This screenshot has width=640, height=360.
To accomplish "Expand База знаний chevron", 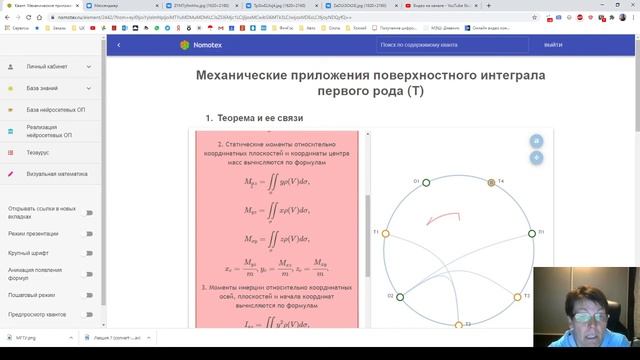I will [89, 88].
